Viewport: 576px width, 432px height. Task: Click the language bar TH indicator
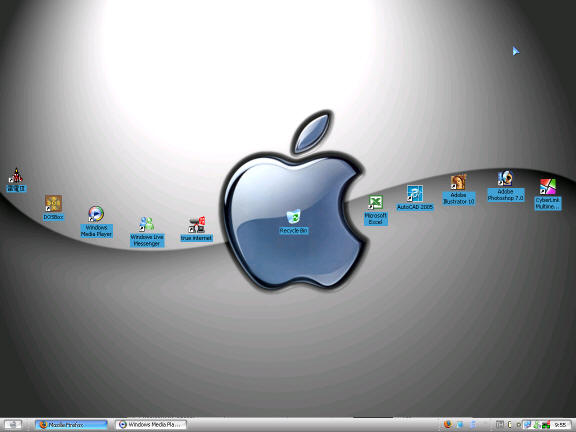[x=500, y=425]
